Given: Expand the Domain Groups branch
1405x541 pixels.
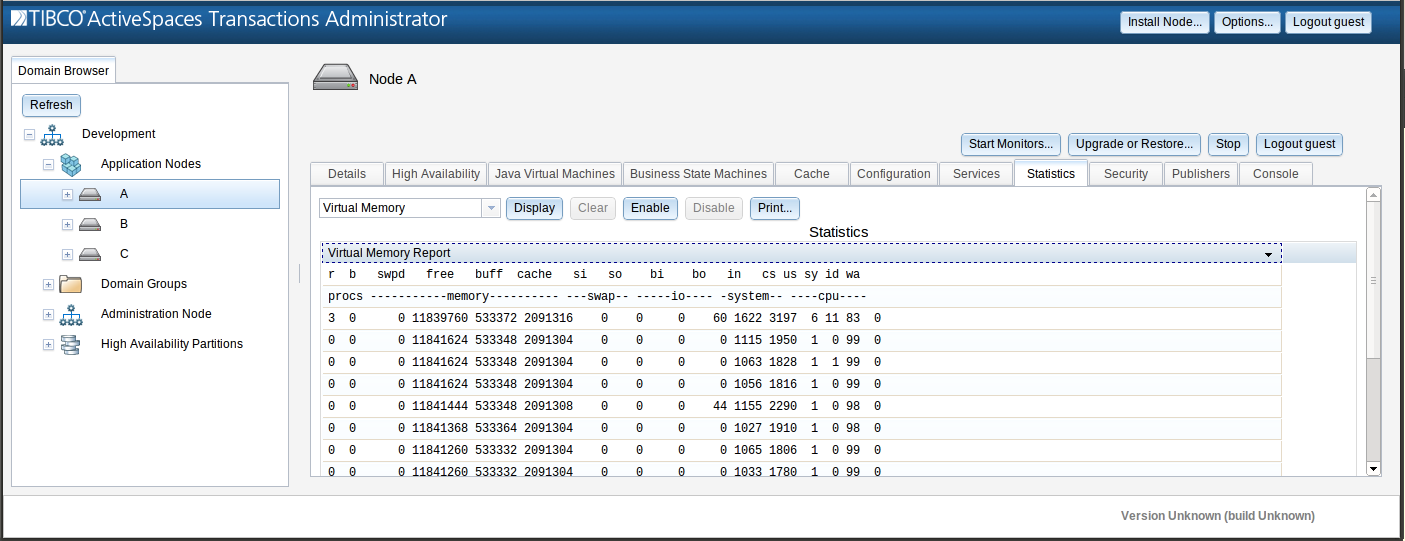Looking at the screenshot, I should (x=48, y=284).
